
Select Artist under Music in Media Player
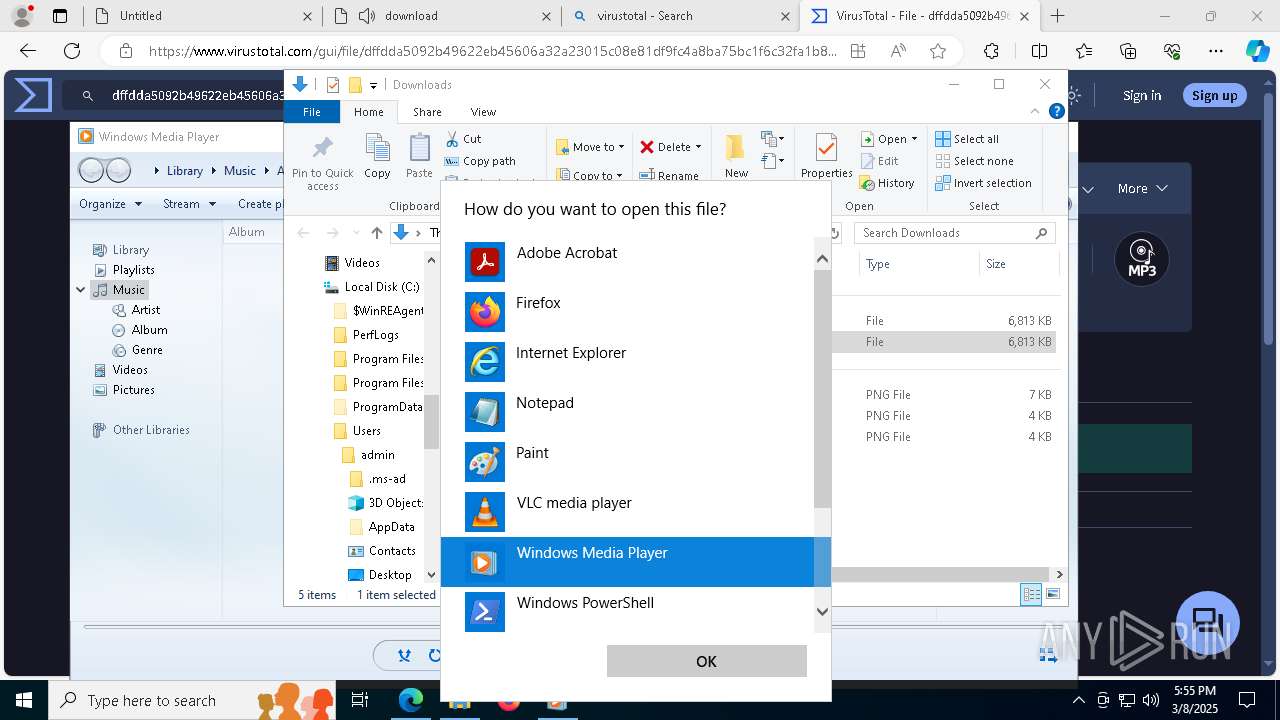[136, 310]
